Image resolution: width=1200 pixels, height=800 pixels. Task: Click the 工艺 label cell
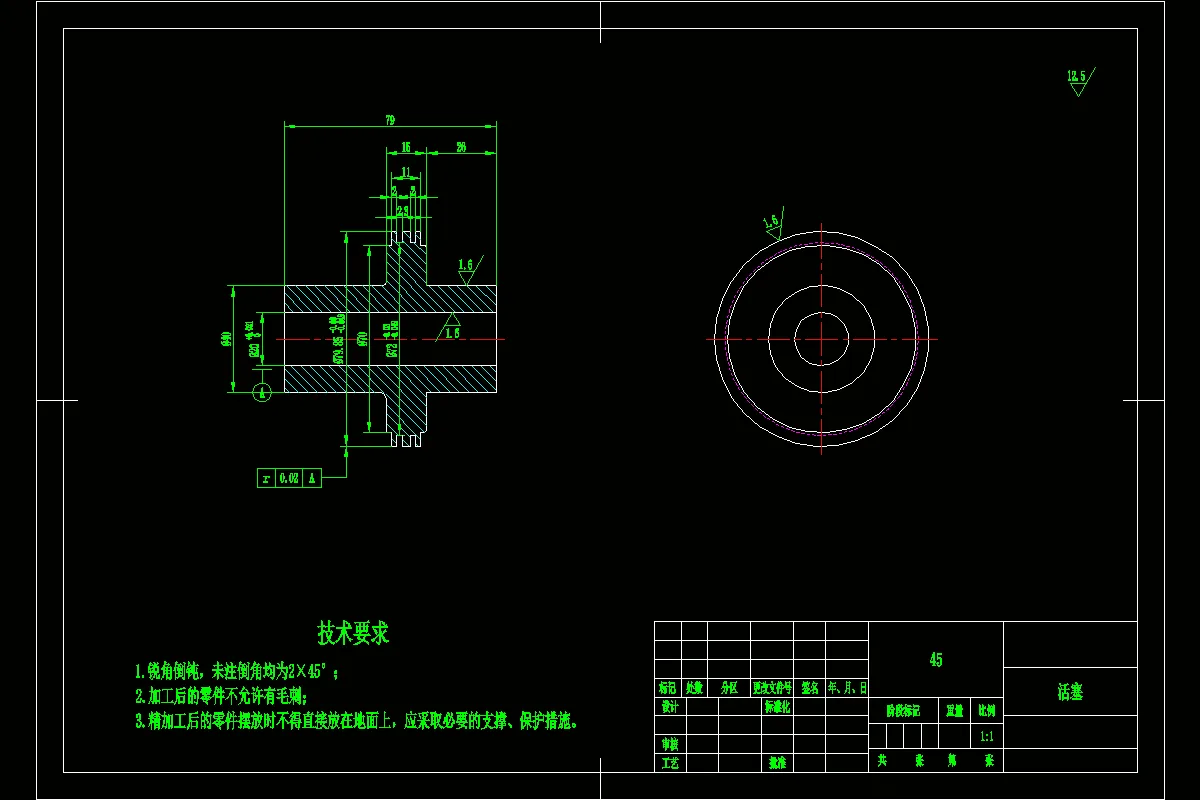(x=670, y=762)
